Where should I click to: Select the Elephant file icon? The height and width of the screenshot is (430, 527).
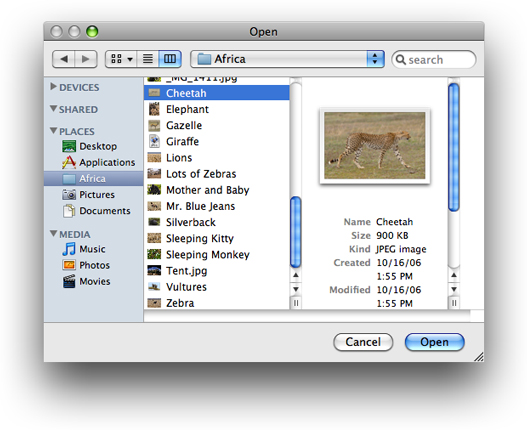[154, 109]
